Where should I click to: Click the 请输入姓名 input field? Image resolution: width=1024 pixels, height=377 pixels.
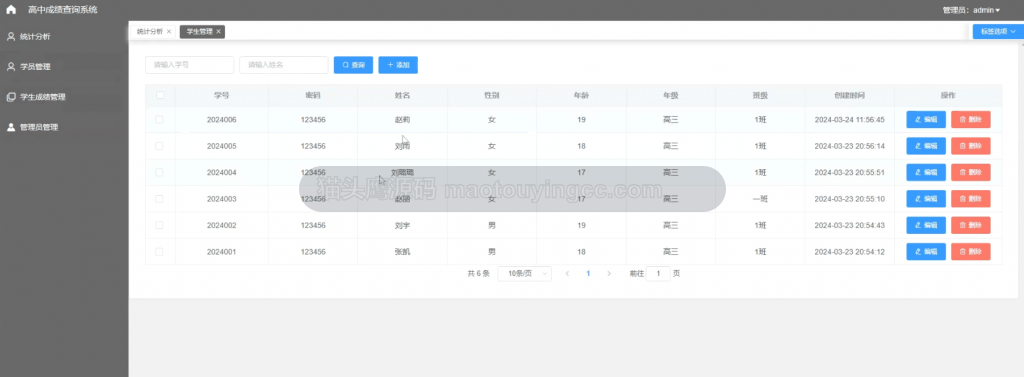[283, 65]
